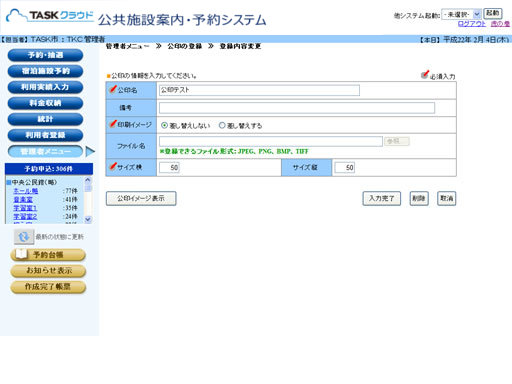
Task: Open the 音楽室 link
Action: point(23,200)
